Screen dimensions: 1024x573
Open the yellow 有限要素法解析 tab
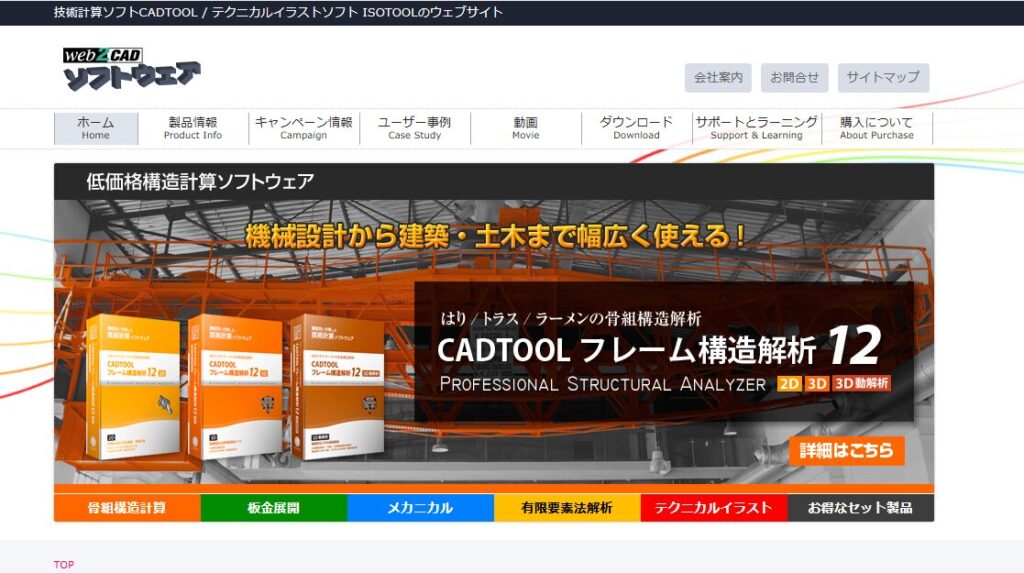point(567,508)
